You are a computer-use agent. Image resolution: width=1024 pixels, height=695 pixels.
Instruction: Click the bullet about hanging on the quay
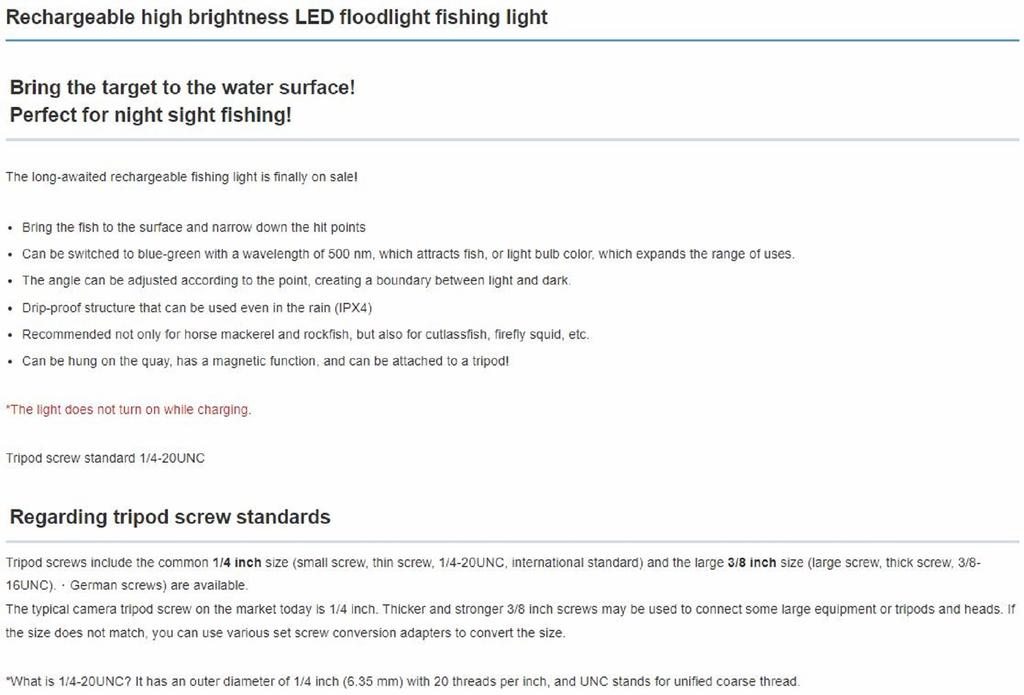coord(265,360)
